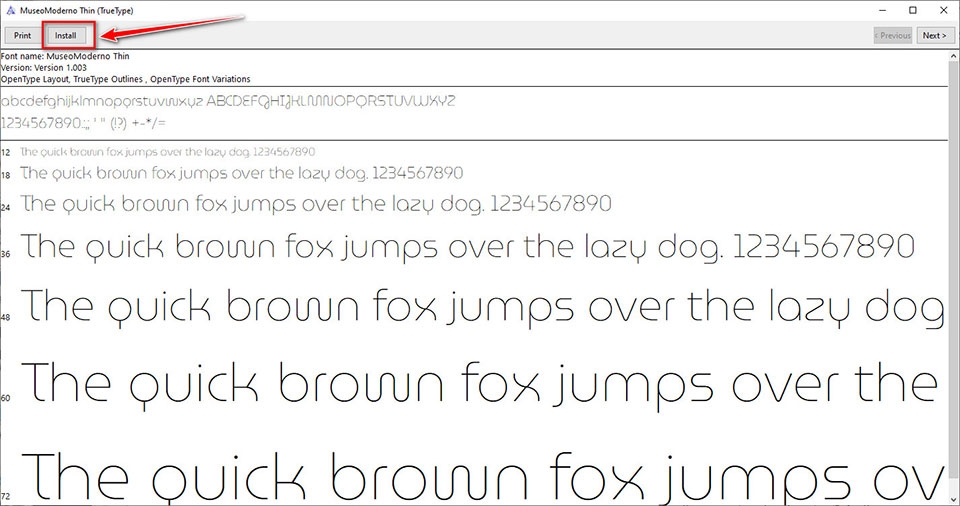This screenshot has height=506, width=960.
Task: Click the size 36 sample sentence
Action: 468,247
